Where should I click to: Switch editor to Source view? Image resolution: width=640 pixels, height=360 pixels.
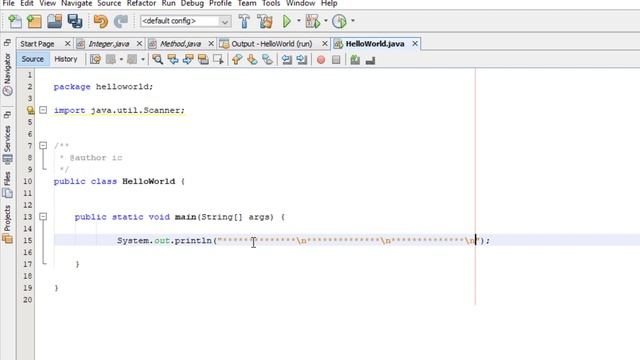[33, 59]
